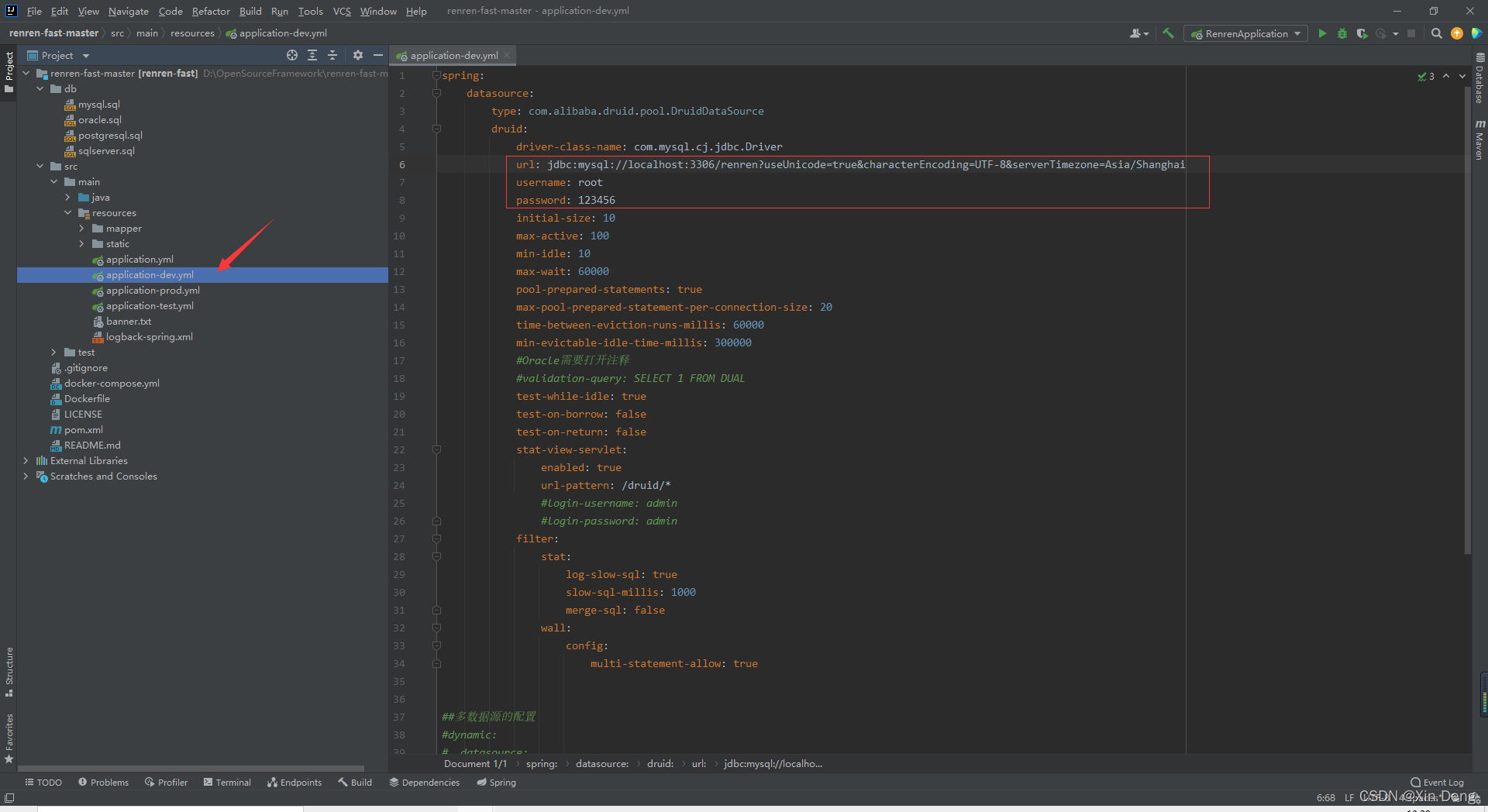Hide the Project panel with minus
The height and width of the screenshot is (812, 1488).
click(x=378, y=55)
